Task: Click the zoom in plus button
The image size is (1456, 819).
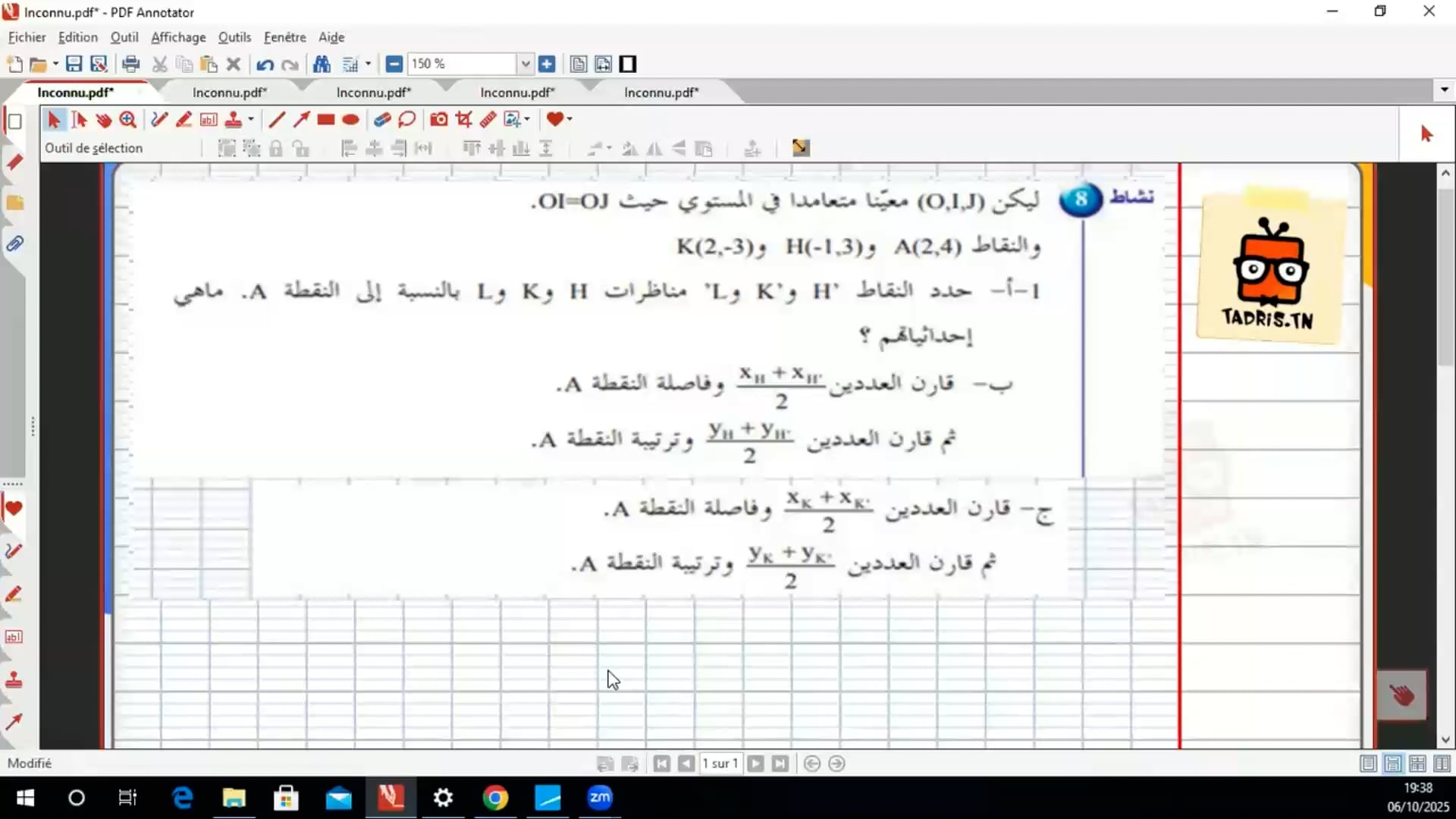Action: pos(547,64)
